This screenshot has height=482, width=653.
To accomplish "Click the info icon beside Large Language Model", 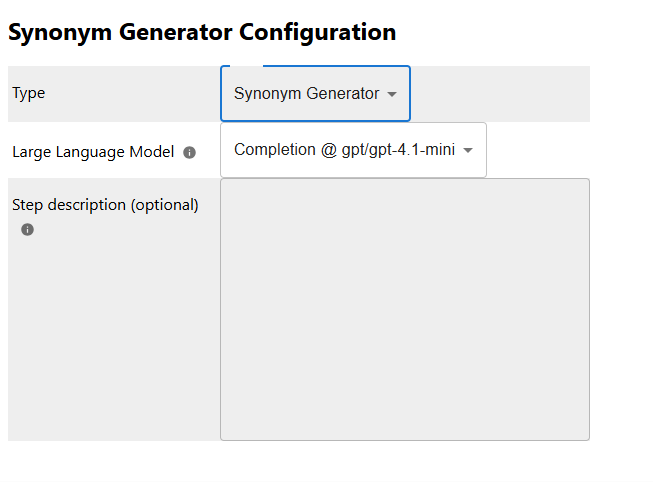I will point(190,153).
